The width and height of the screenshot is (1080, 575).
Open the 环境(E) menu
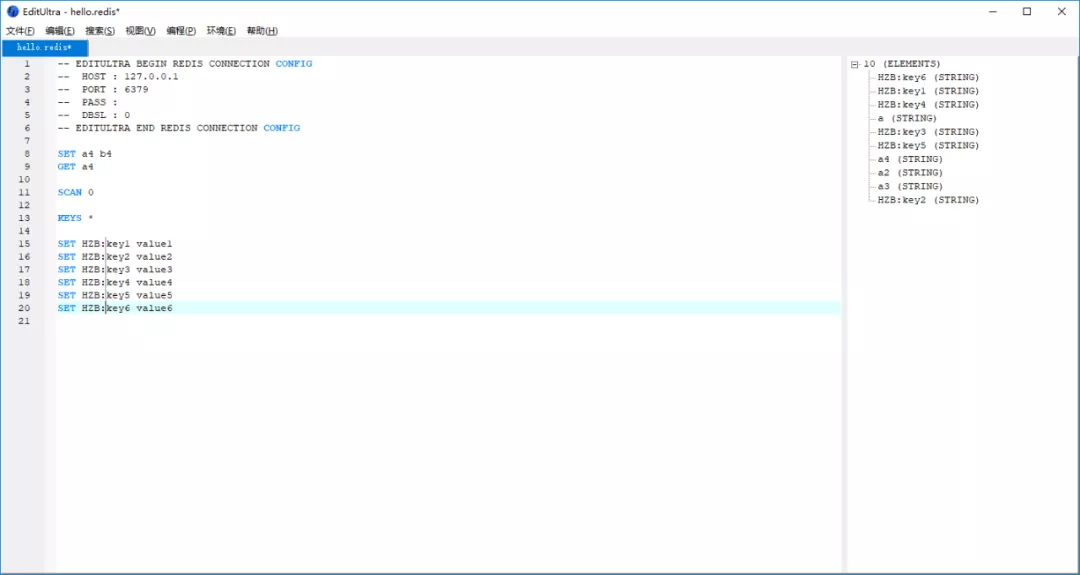click(x=221, y=31)
